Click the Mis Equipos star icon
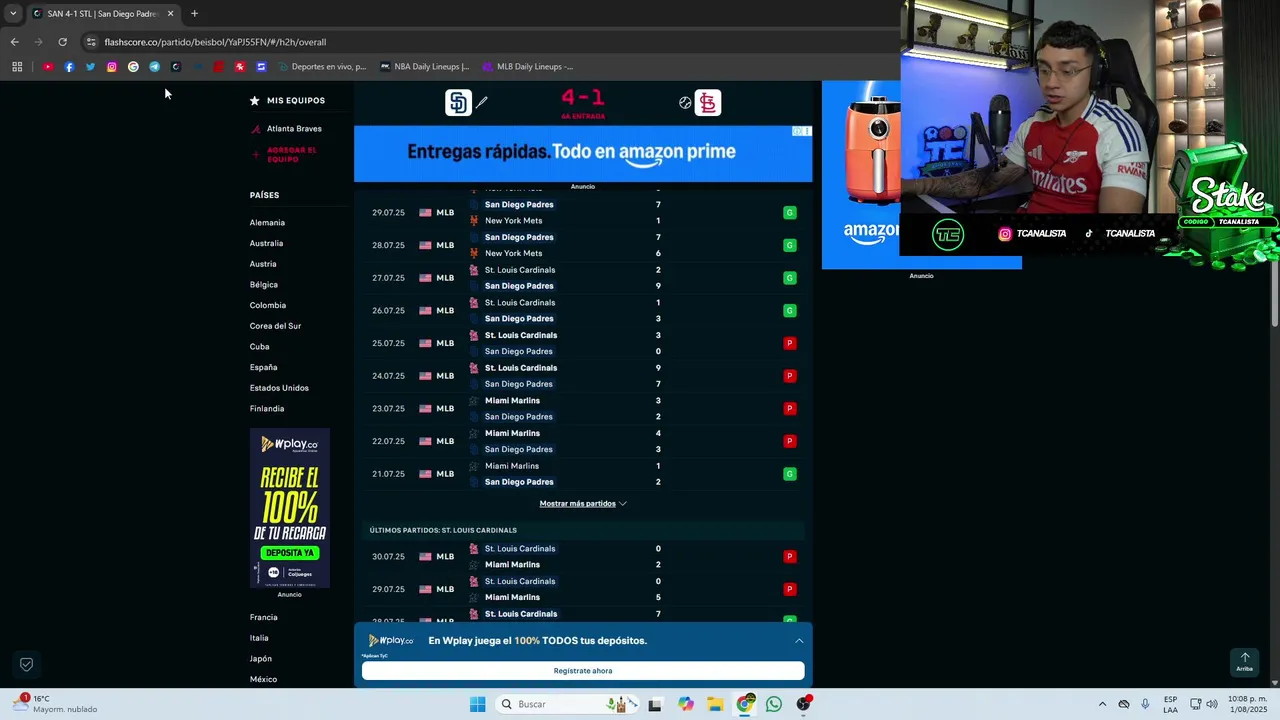 [255, 100]
